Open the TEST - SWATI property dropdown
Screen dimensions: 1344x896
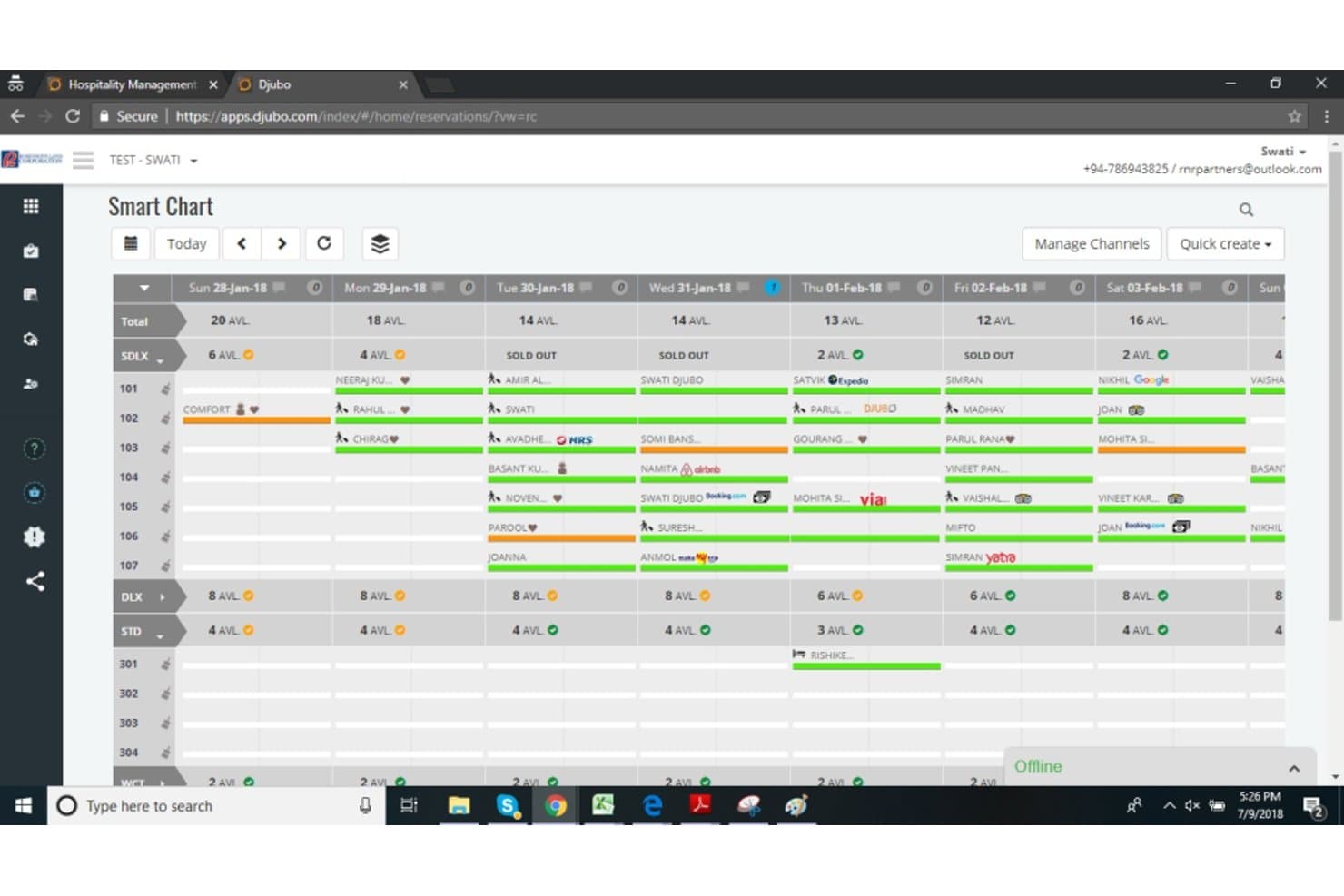point(153,160)
